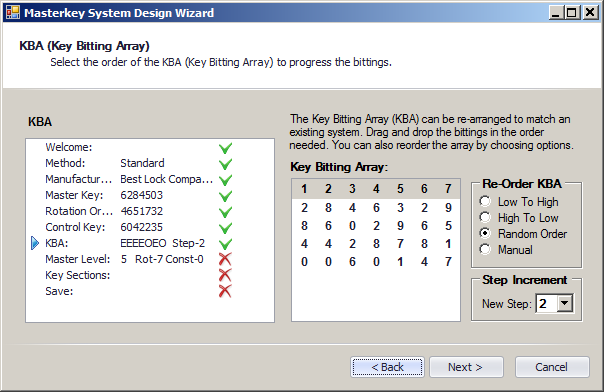Click the green checkmark on the Control Key row
Viewport: 604px width, 392px height.
(225, 228)
